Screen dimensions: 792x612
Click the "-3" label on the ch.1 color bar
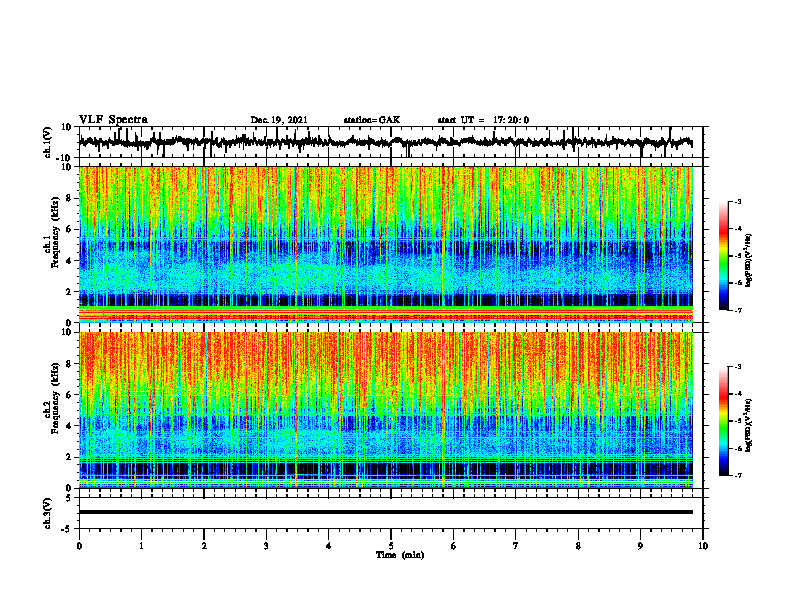(737, 201)
